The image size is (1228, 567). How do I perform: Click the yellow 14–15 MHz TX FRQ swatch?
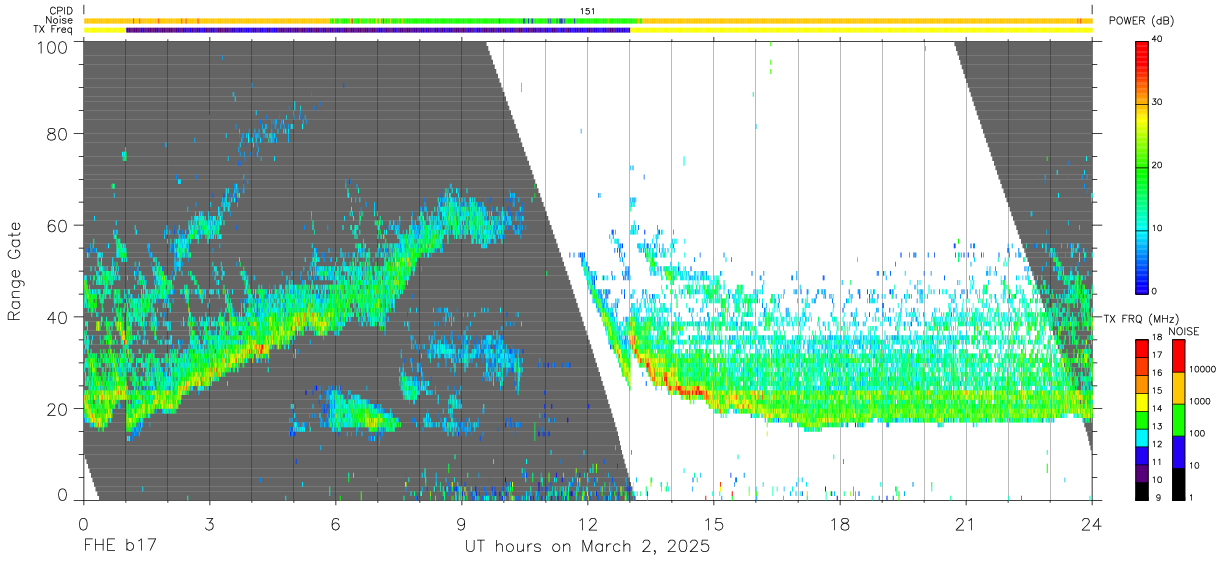tap(1143, 402)
